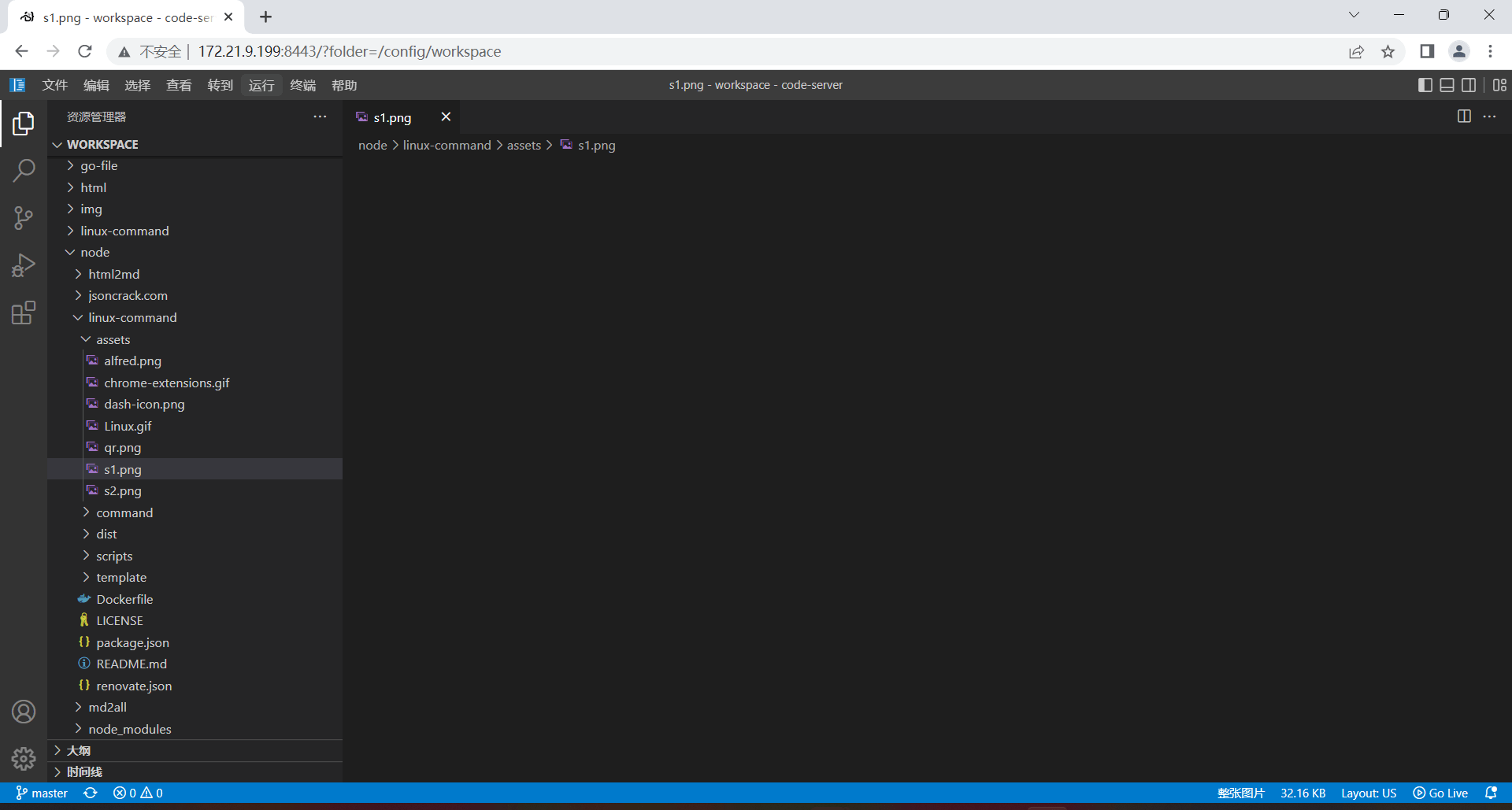Screen dimensions: 1512x810
Task: Split the editor to the right
Action: pyautogui.click(x=1464, y=117)
